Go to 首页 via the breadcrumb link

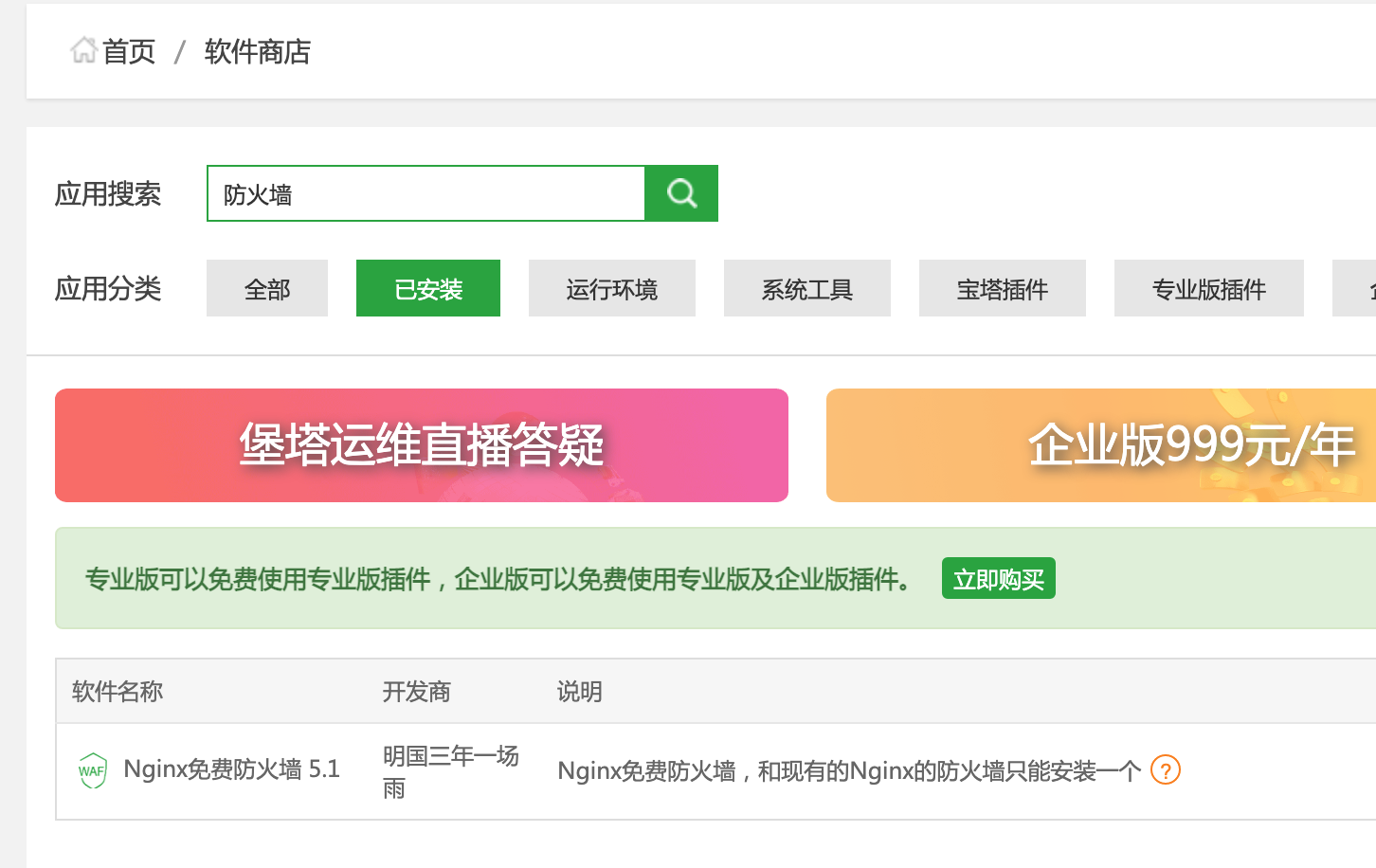pyautogui.click(x=129, y=52)
